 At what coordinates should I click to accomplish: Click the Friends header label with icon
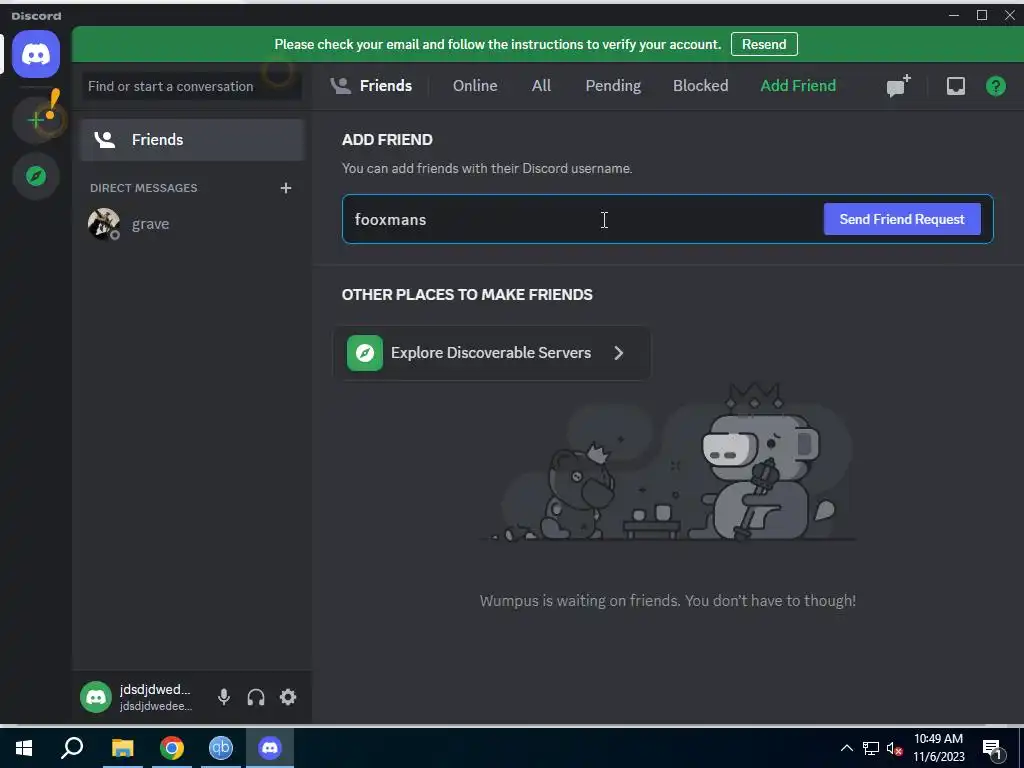[371, 86]
